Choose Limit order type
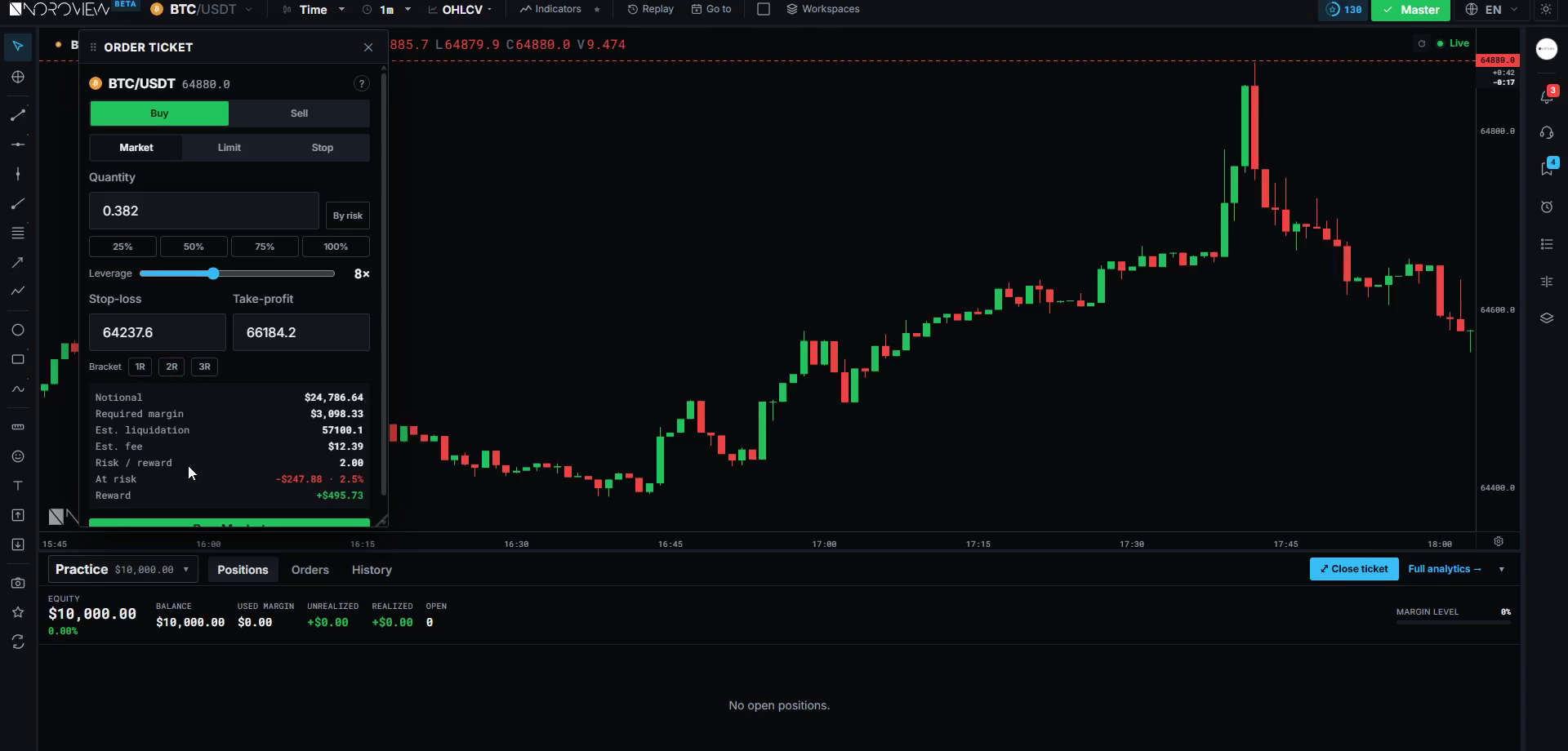This screenshot has width=1568, height=751. [x=229, y=148]
